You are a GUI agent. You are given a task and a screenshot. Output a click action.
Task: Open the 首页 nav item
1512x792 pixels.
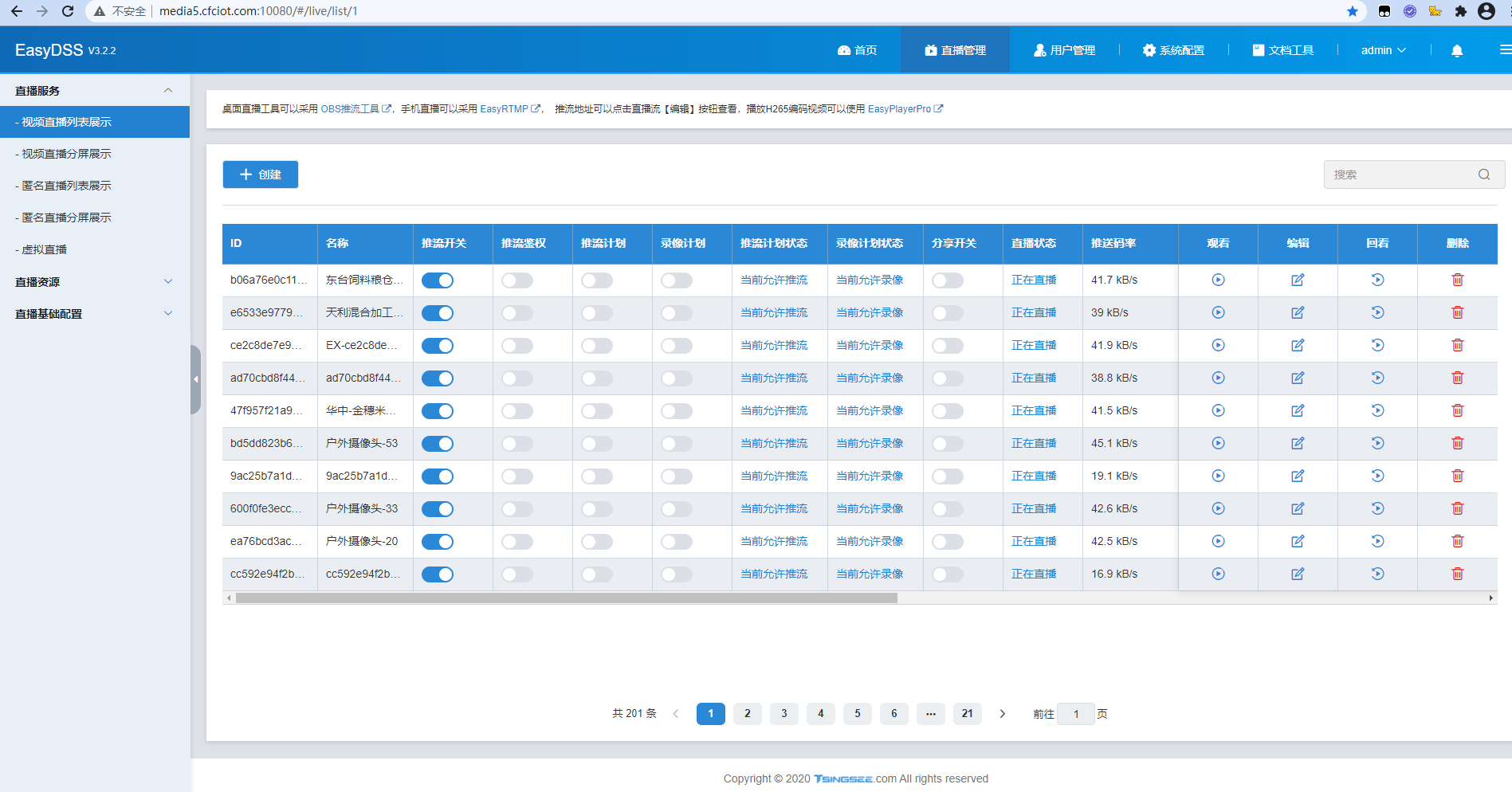pyautogui.click(x=857, y=50)
